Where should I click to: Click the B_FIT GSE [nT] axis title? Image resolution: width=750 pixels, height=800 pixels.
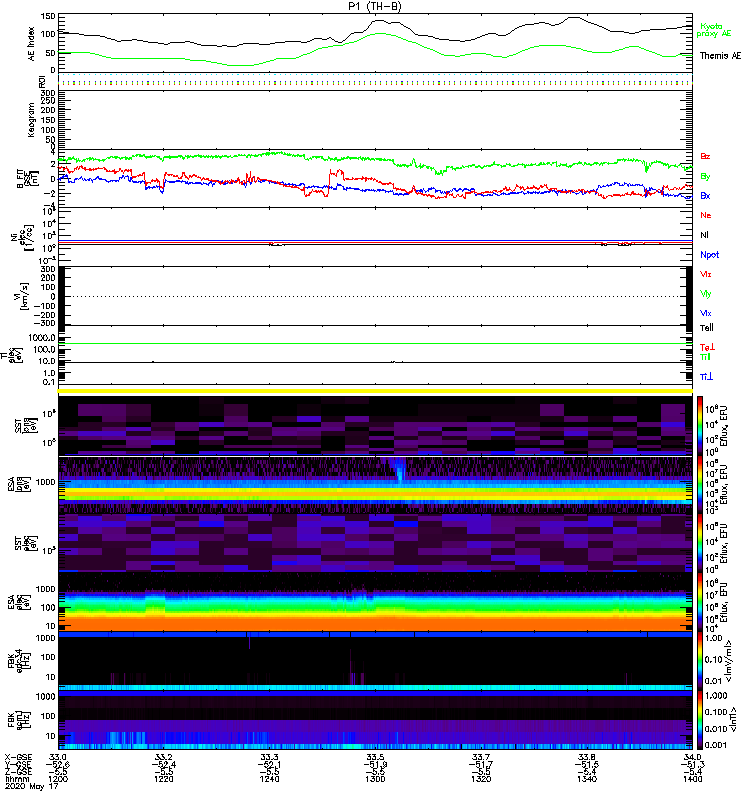[28, 178]
